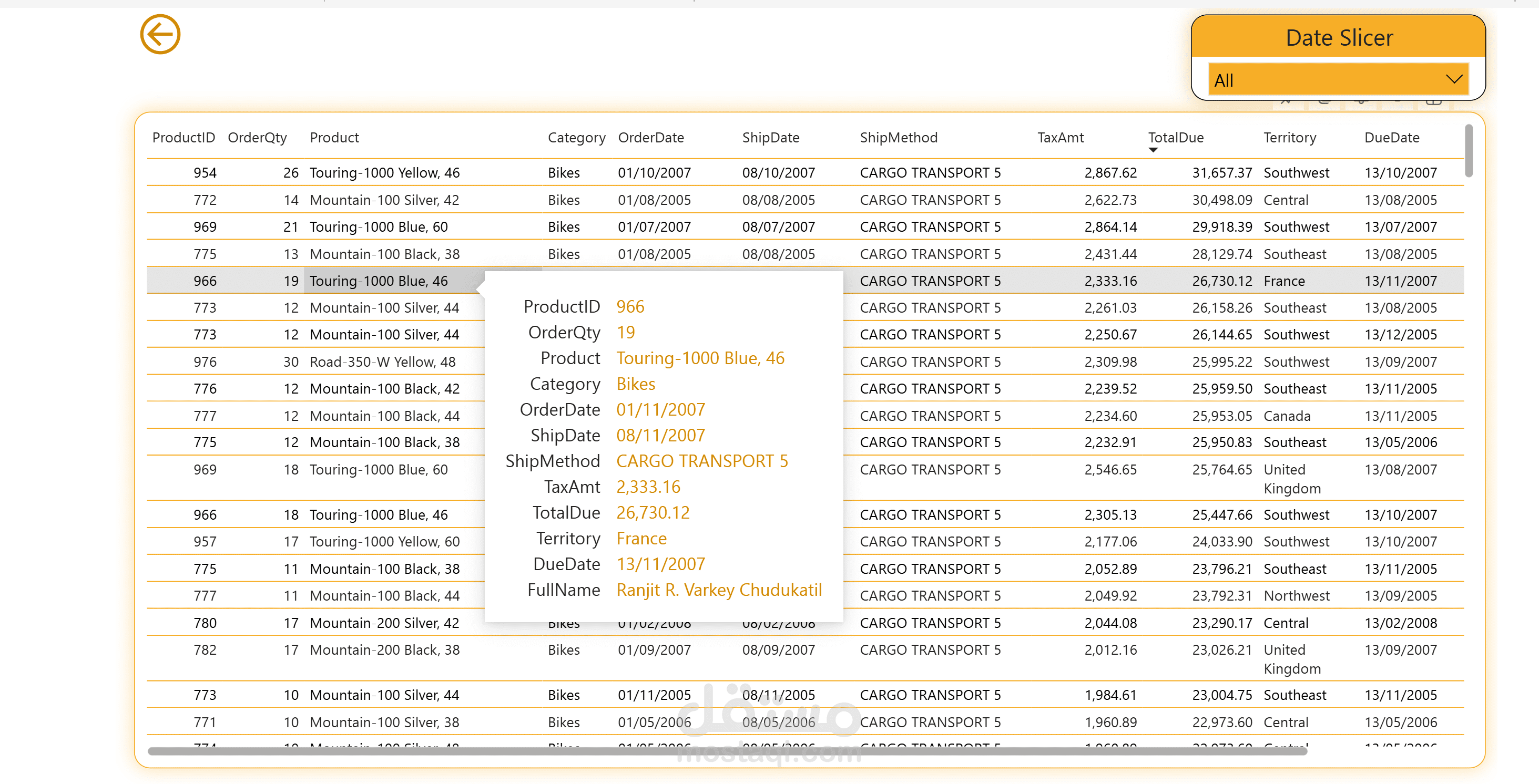Select the France territory cell
The width and height of the screenshot is (1539, 784).
(x=1283, y=281)
